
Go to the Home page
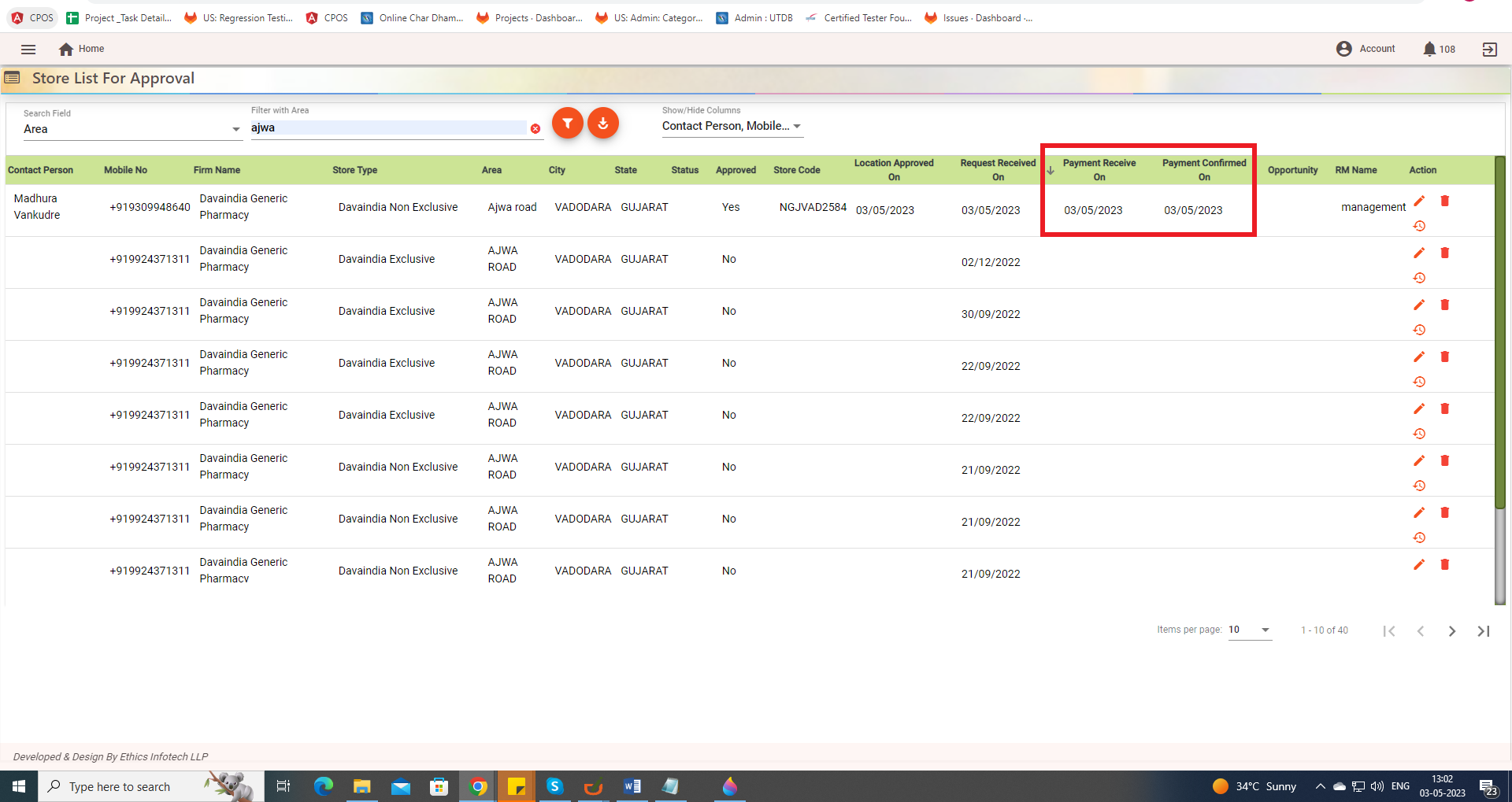tap(81, 49)
